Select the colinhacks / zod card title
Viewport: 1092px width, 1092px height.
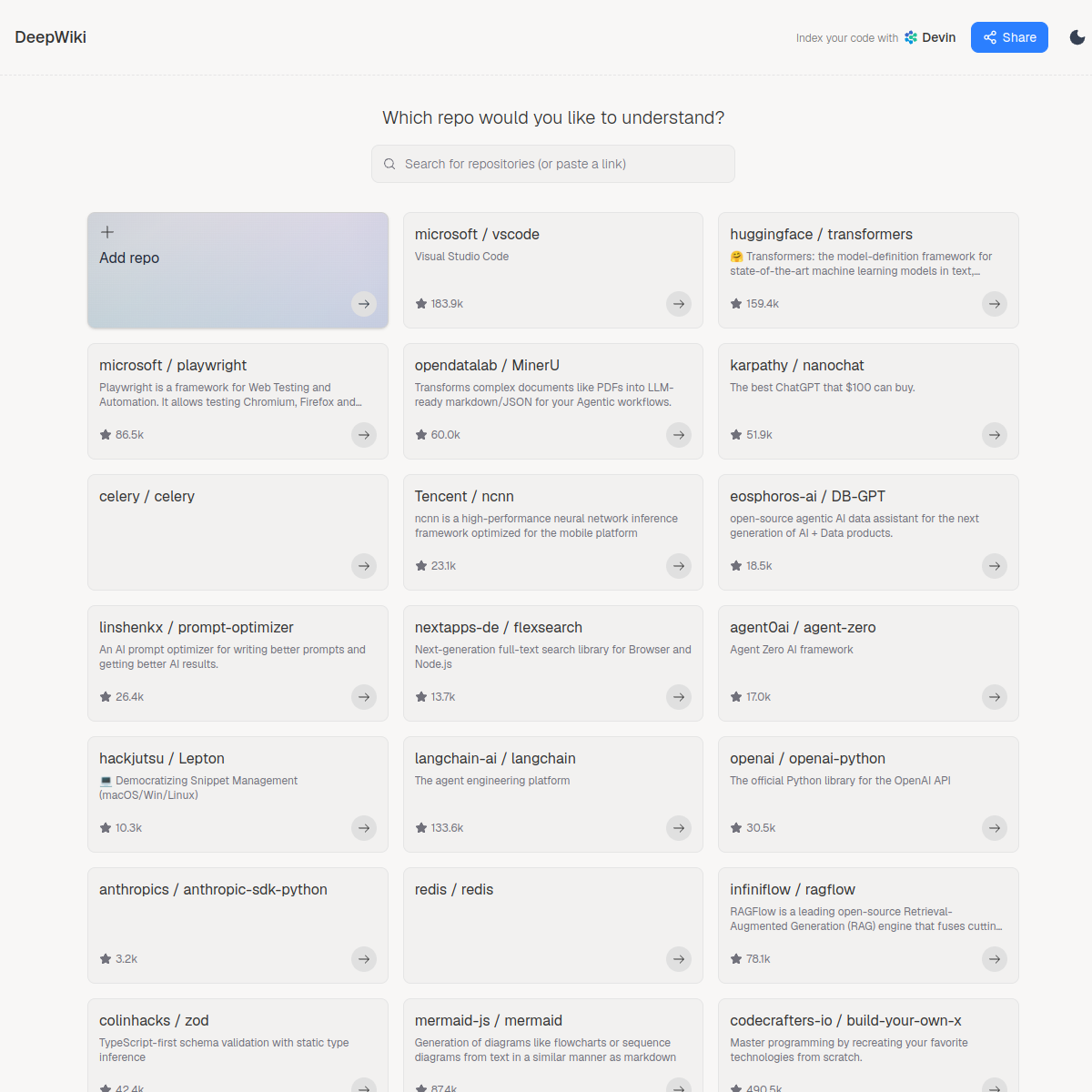154,1021
